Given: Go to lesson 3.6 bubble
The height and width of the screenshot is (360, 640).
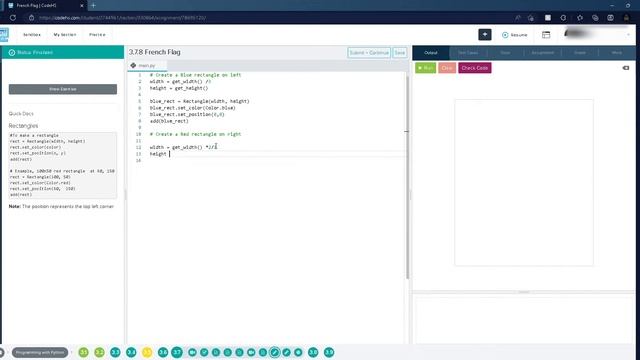Looking at the screenshot, I should coord(163,352).
